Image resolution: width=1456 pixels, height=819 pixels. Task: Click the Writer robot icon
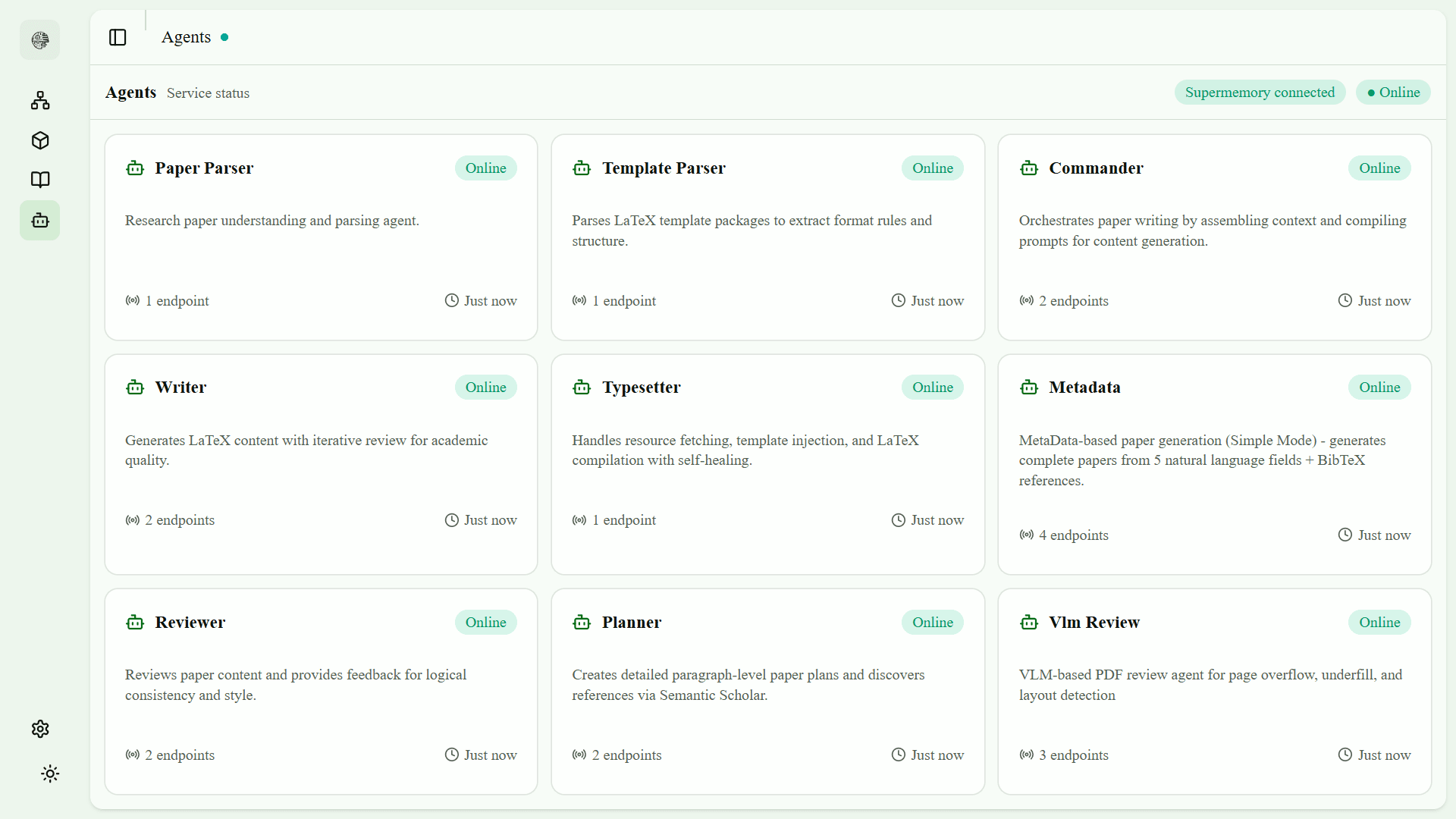[135, 388]
